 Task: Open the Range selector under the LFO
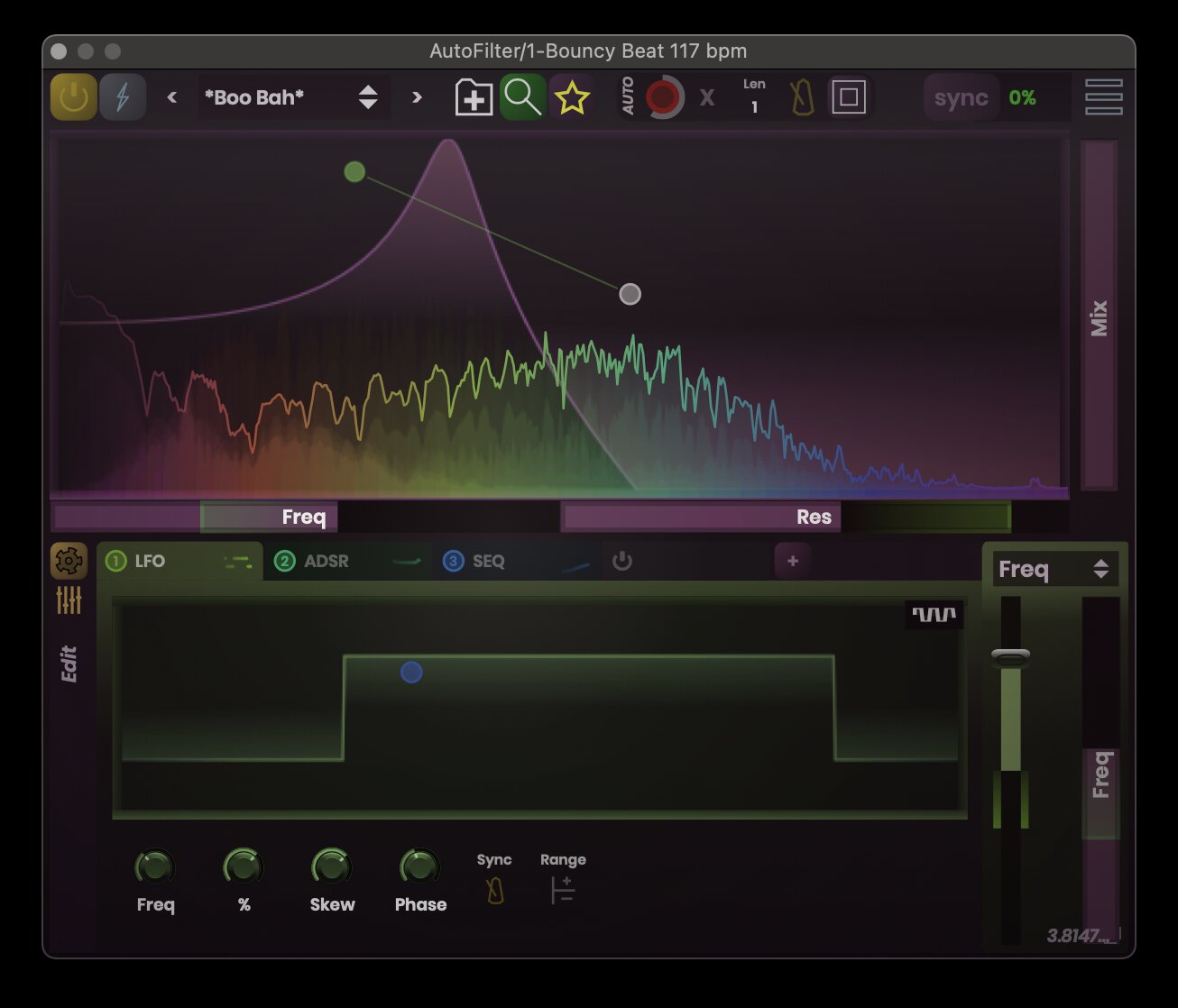tap(562, 891)
